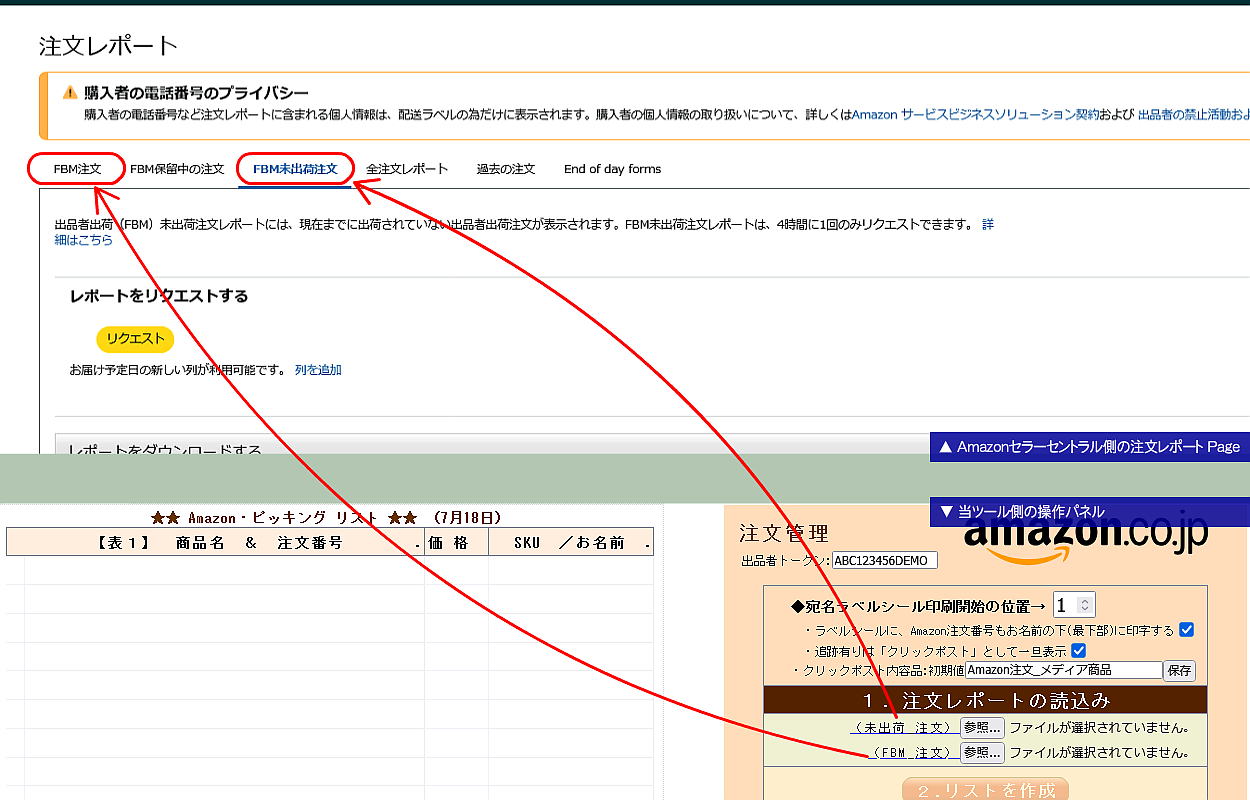Open the End of day forms tab
The height and width of the screenshot is (800, 1250).
612,169
